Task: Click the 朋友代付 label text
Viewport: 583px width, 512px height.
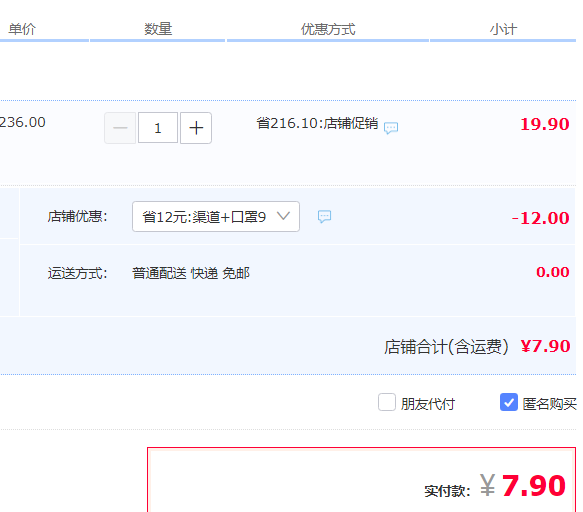Action: (428, 403)
